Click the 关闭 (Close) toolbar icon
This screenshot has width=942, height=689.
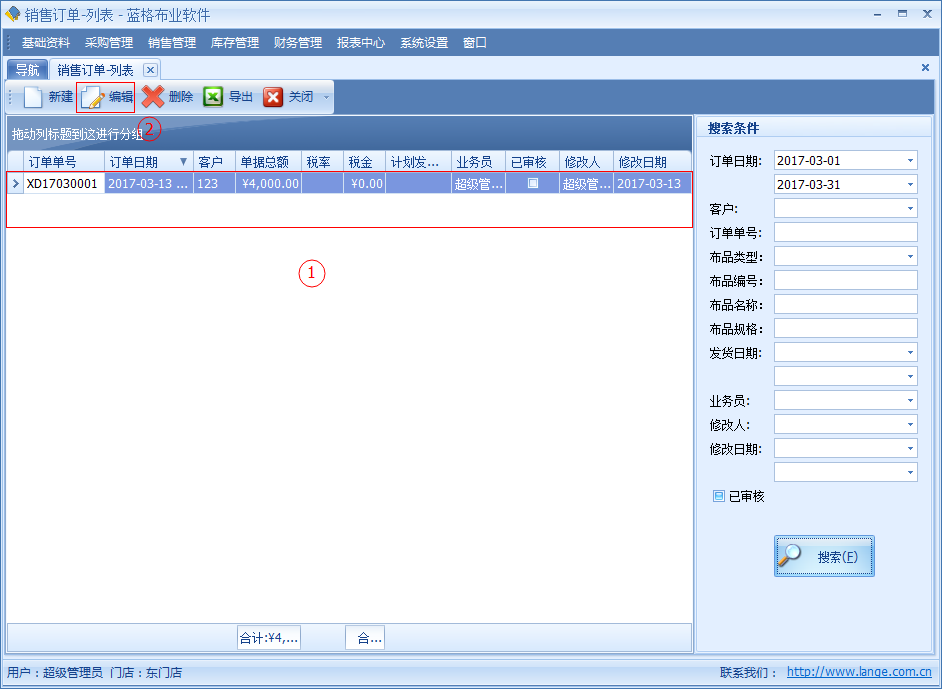273,97
